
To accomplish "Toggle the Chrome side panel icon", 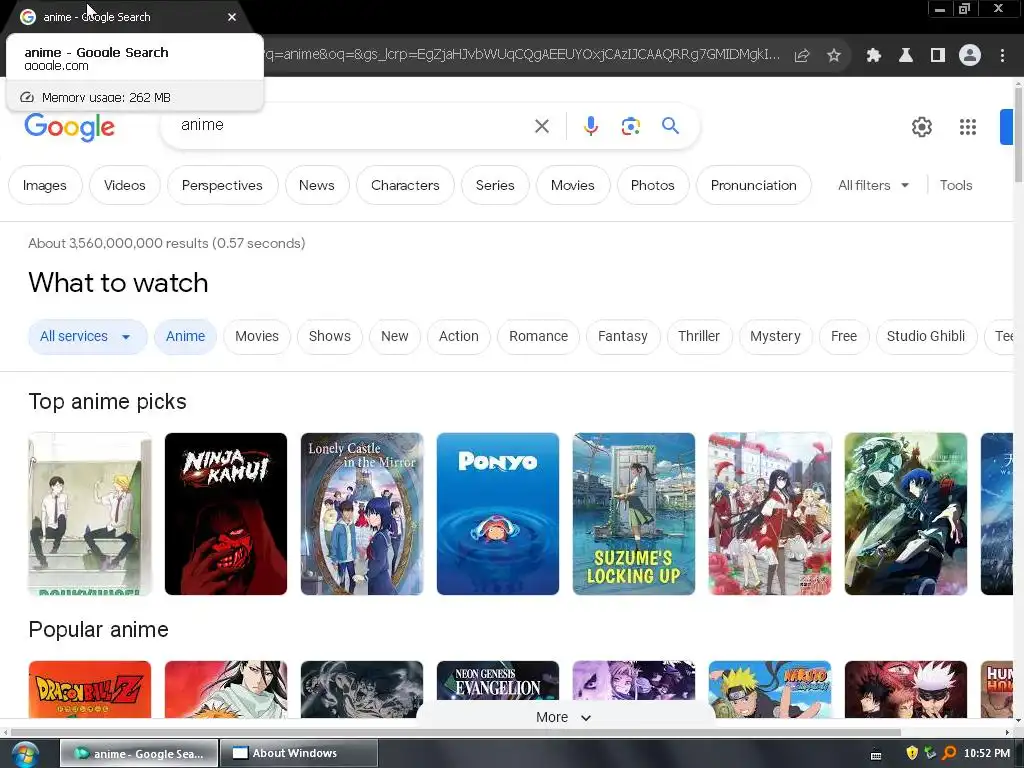I will pos(938,56).
